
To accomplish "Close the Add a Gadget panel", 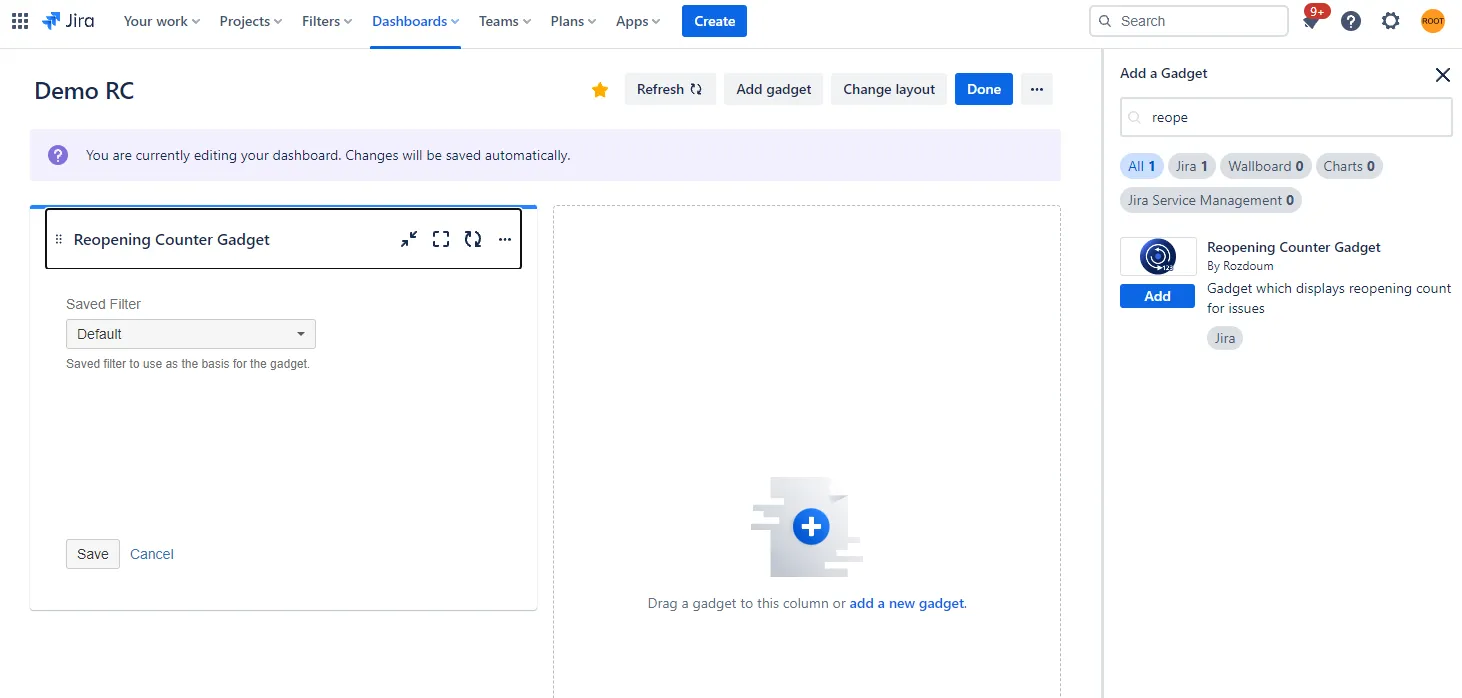I will pyautogui.click(x=1443, y=74).
